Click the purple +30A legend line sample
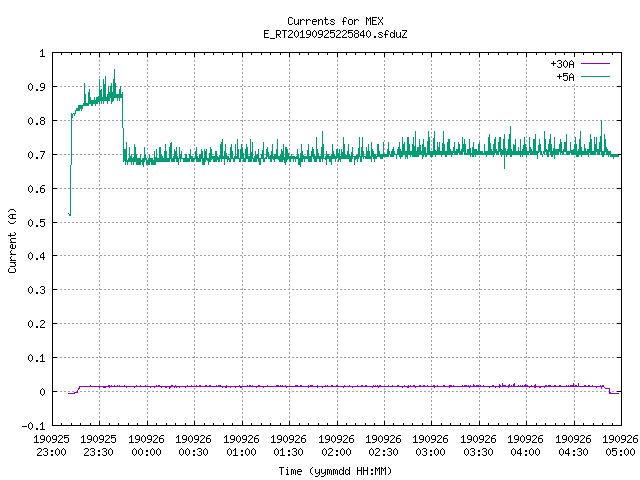The image size is (640, 480). pyautogui.click(x=595, y=64)
